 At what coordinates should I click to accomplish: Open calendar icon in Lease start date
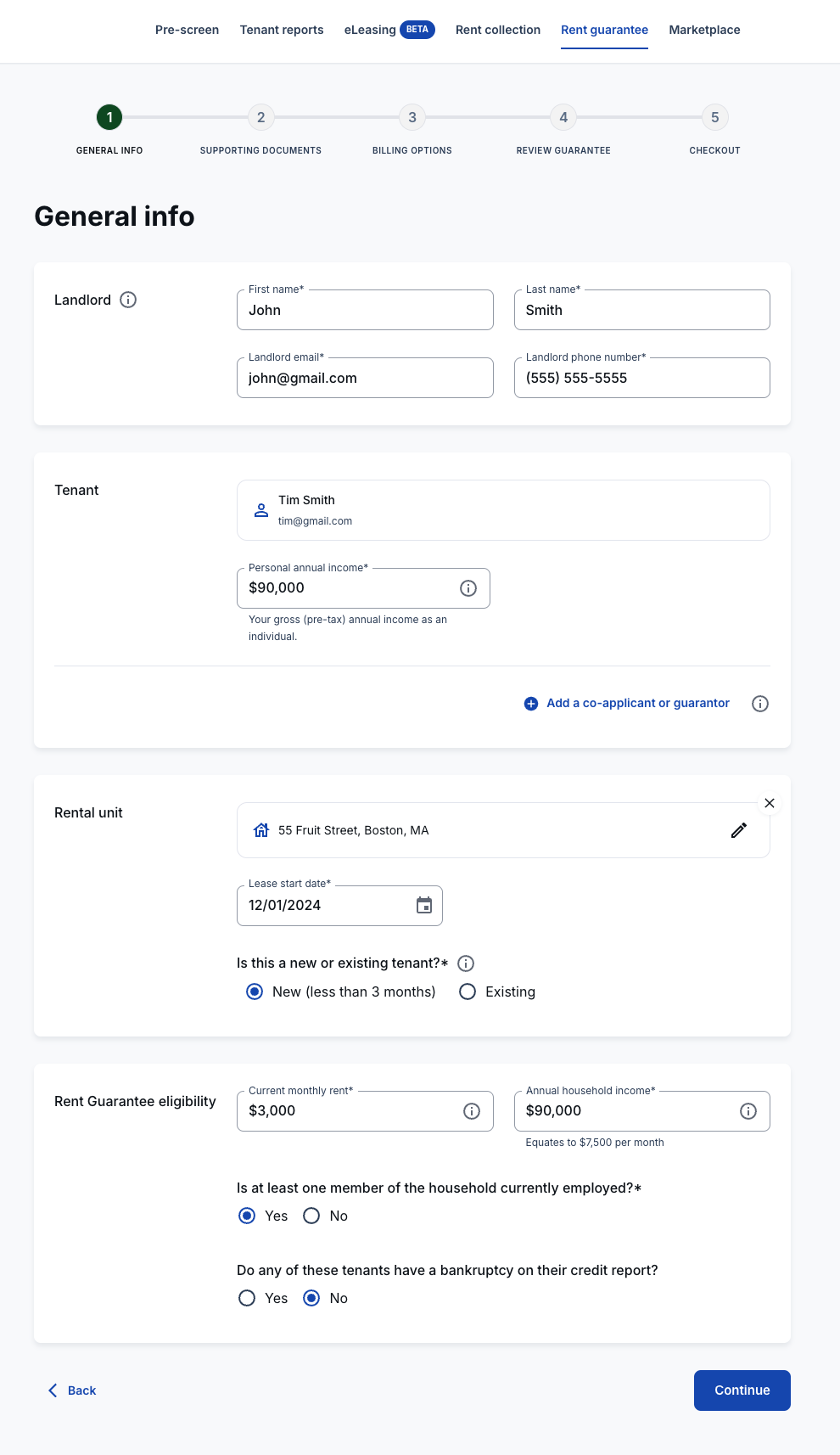tap(424, 905)
